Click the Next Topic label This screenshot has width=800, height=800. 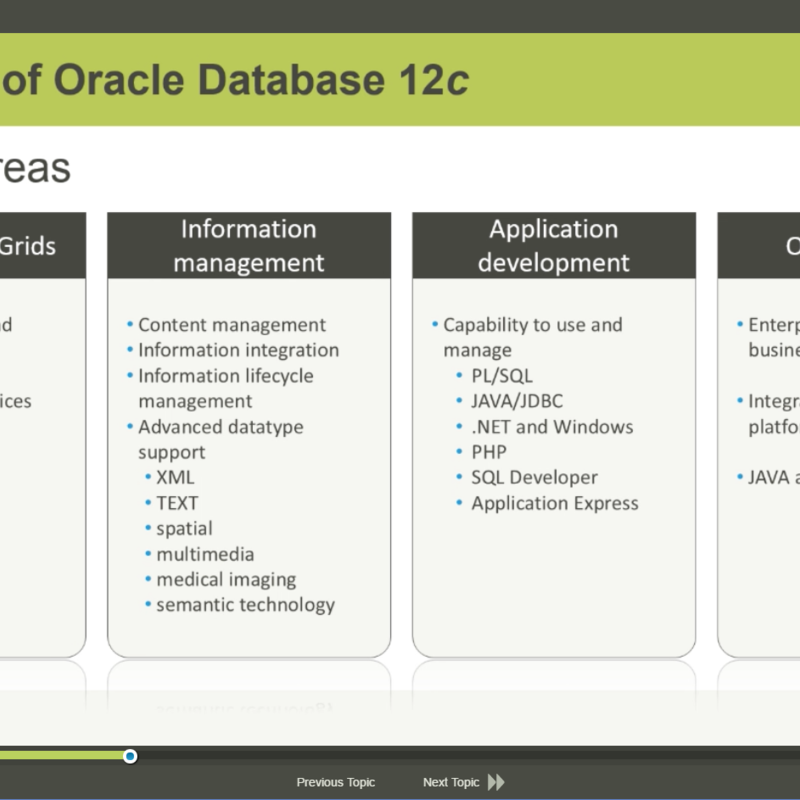(451, 782)
